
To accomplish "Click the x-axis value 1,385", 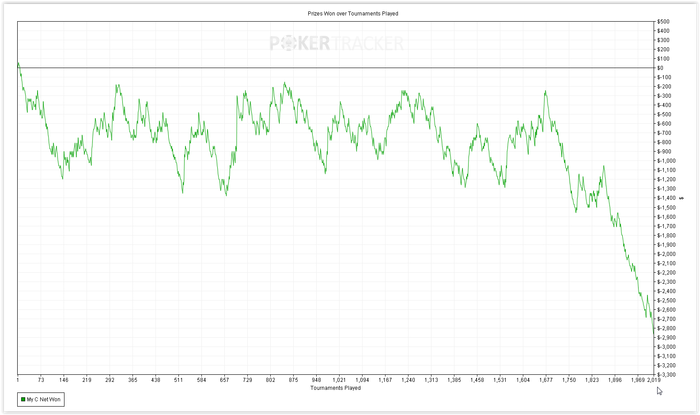I will click(454, 380).
